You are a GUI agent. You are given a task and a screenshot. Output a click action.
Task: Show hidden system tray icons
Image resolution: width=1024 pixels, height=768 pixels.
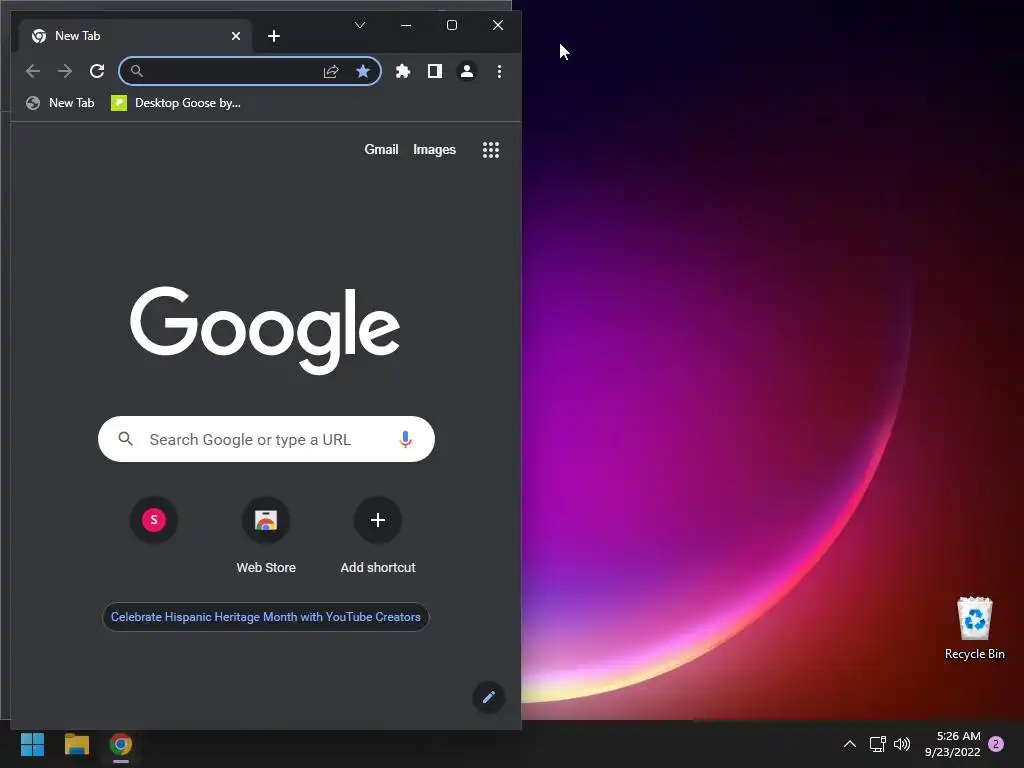[850, 744]
